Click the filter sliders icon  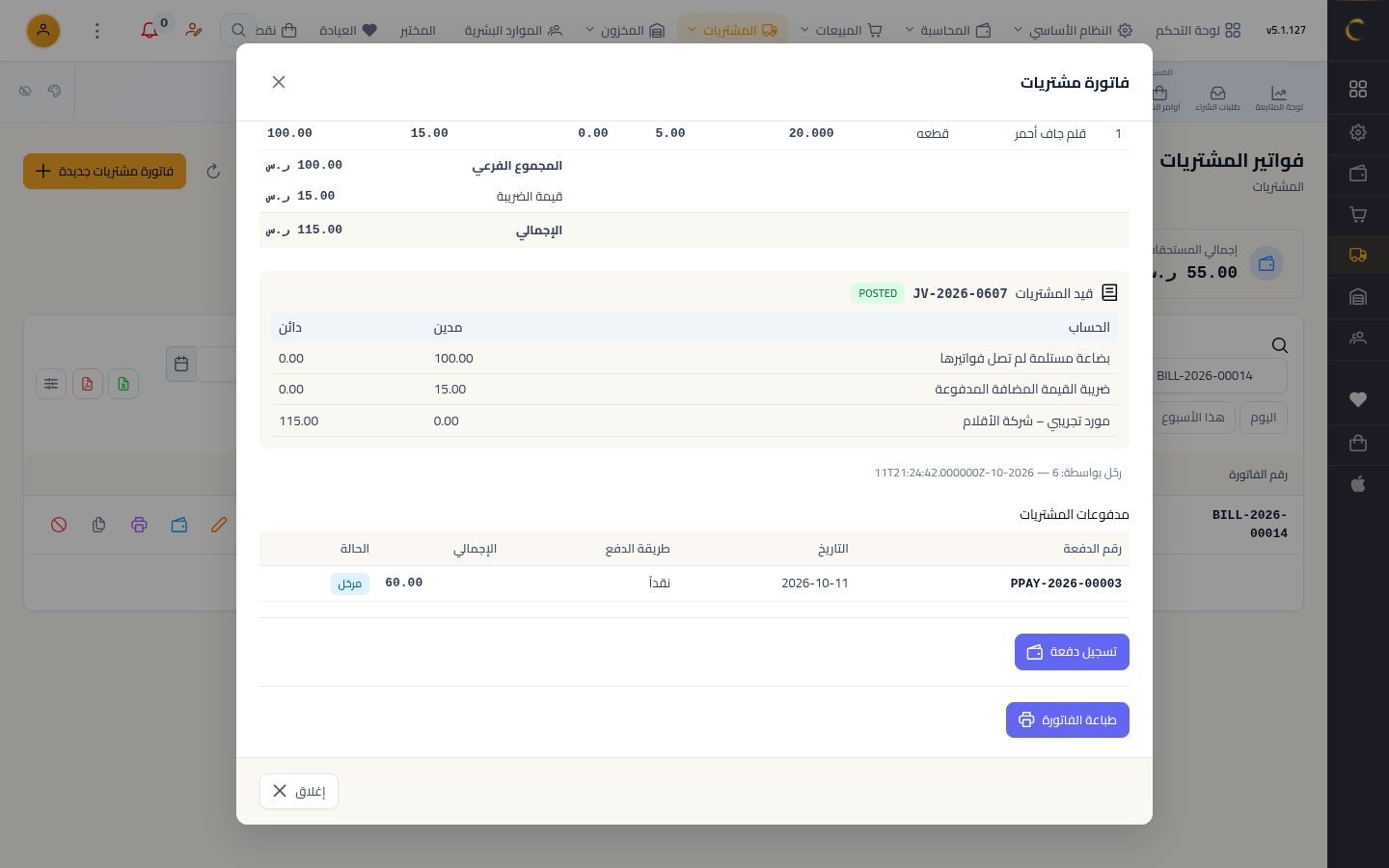[51, 384]
